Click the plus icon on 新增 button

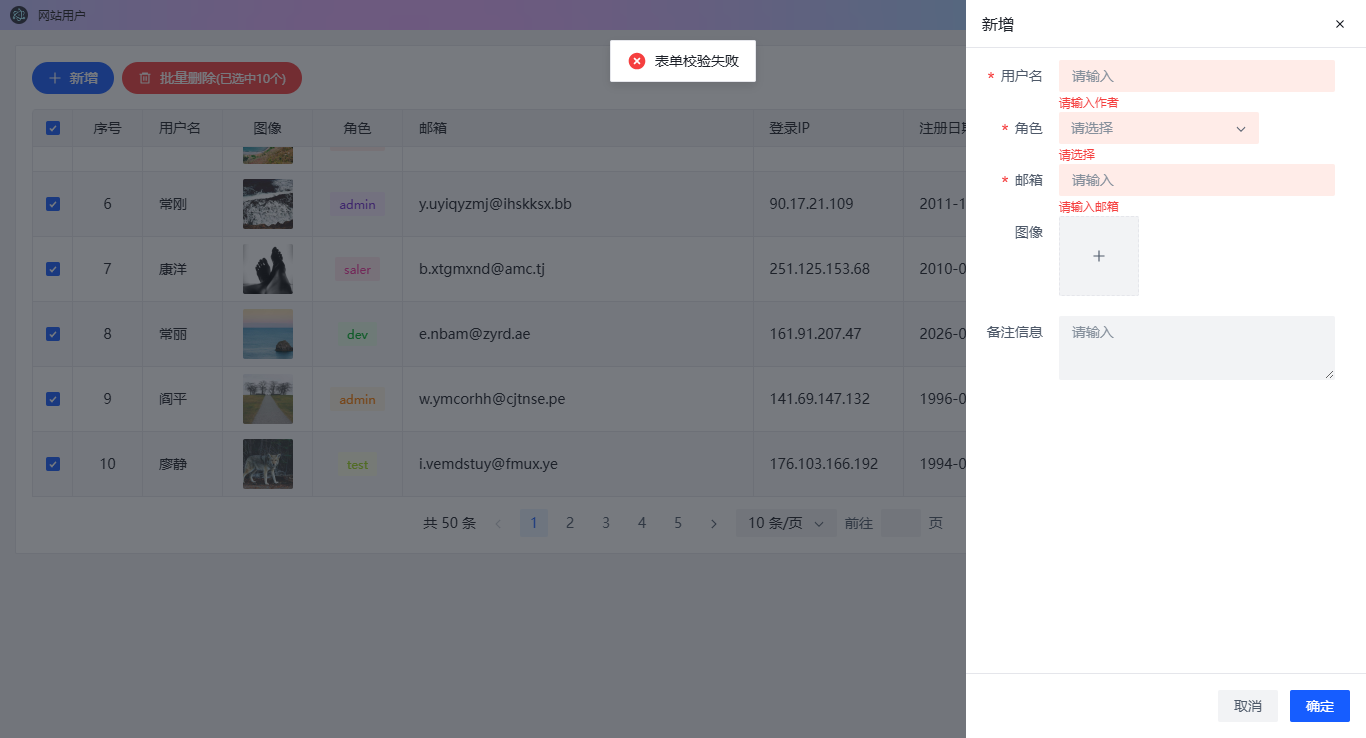click(x=55, y=78)
